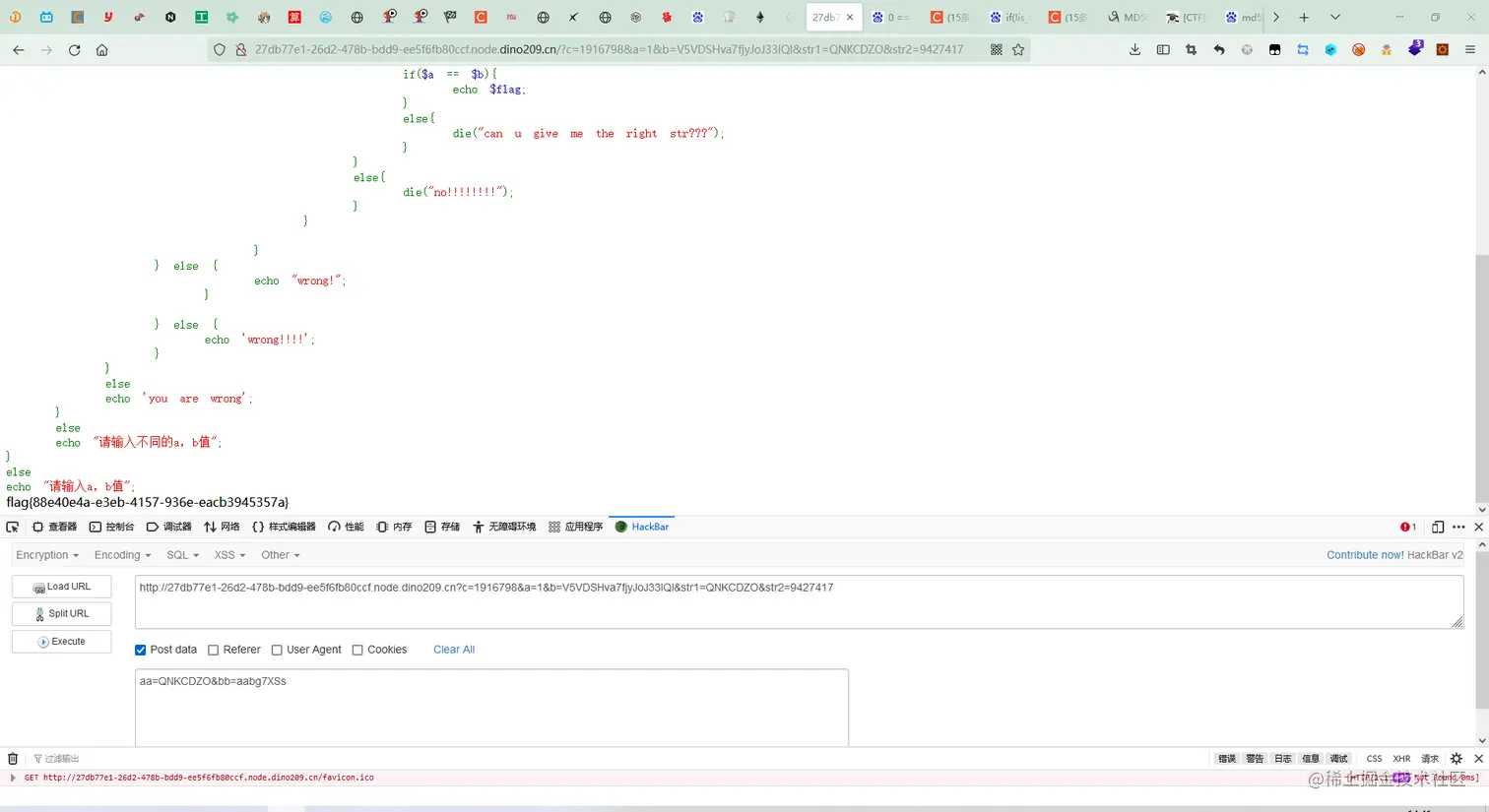This screenshot has height=812, width=1489.
Task: Open the SQL dropdown menu
Action: coord(182,555)
